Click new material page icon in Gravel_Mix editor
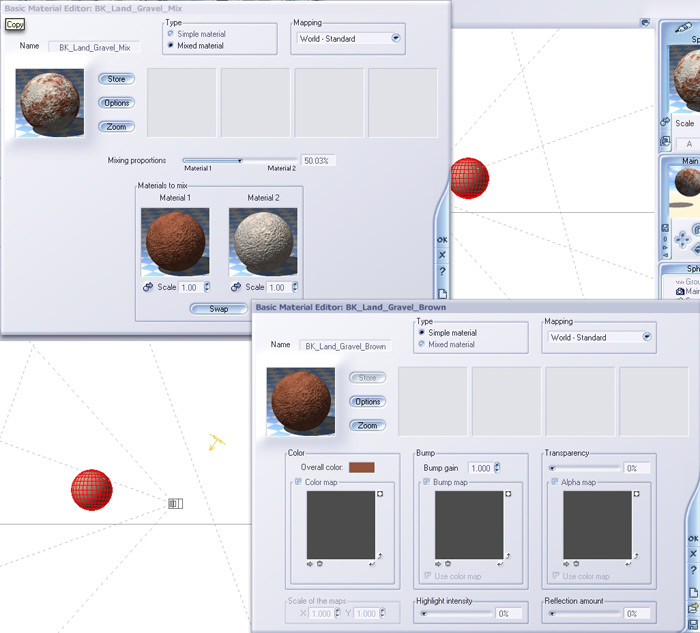The width and height of the screenshot is (700, 633). (442, 294)
